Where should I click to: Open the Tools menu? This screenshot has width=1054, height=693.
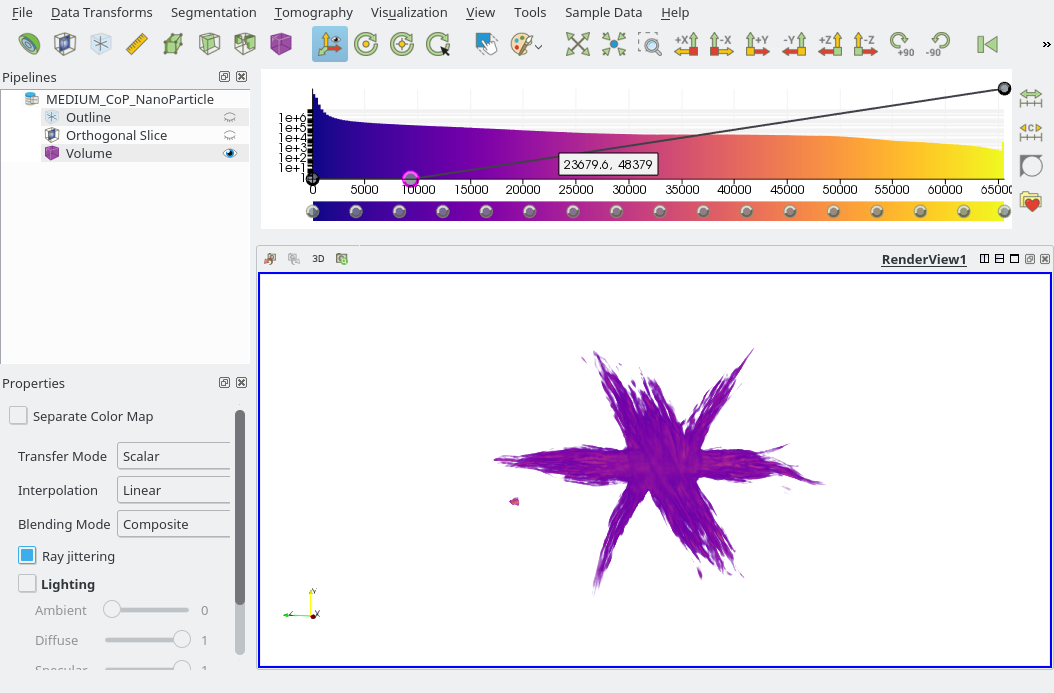(530, 13)
